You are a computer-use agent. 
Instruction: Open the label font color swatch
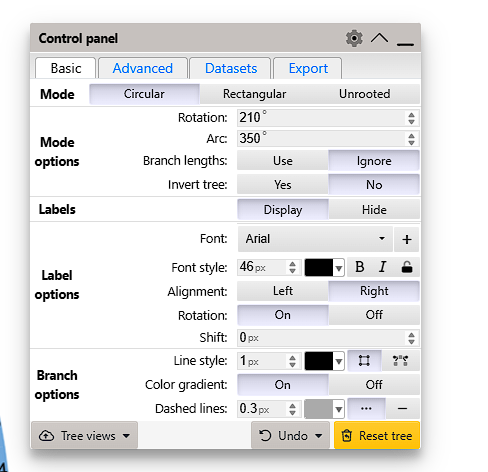324,267
